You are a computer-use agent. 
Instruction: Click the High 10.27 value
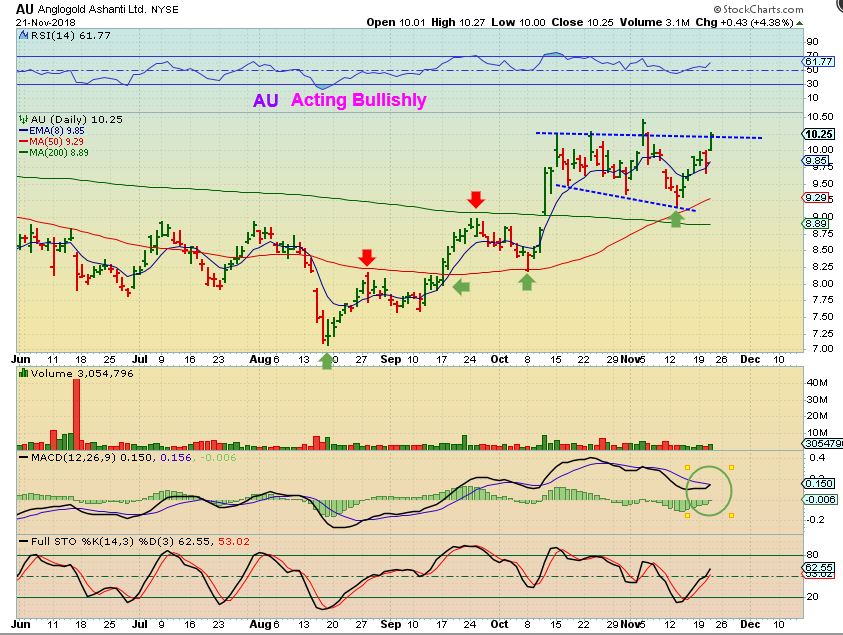(458, 23)
